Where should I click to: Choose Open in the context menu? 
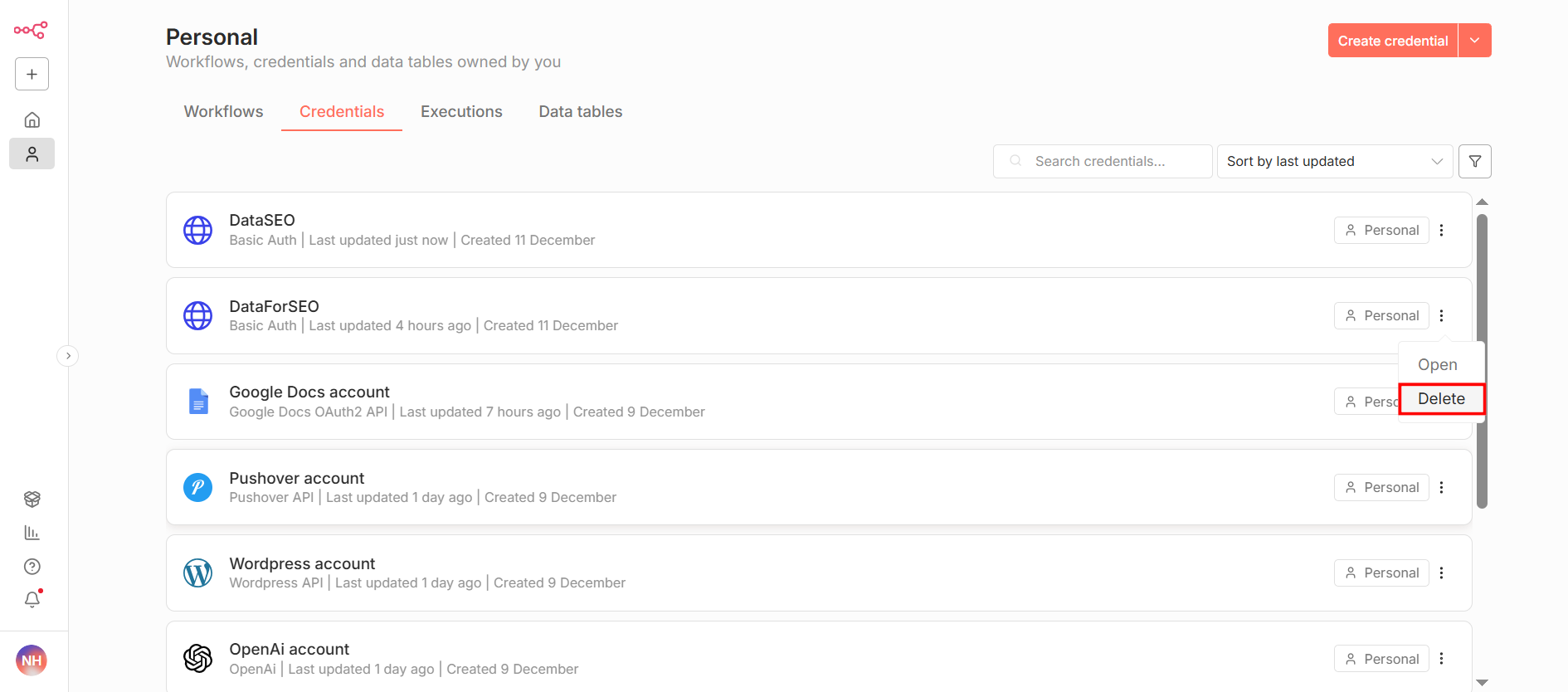click(x=1437, y=365)
